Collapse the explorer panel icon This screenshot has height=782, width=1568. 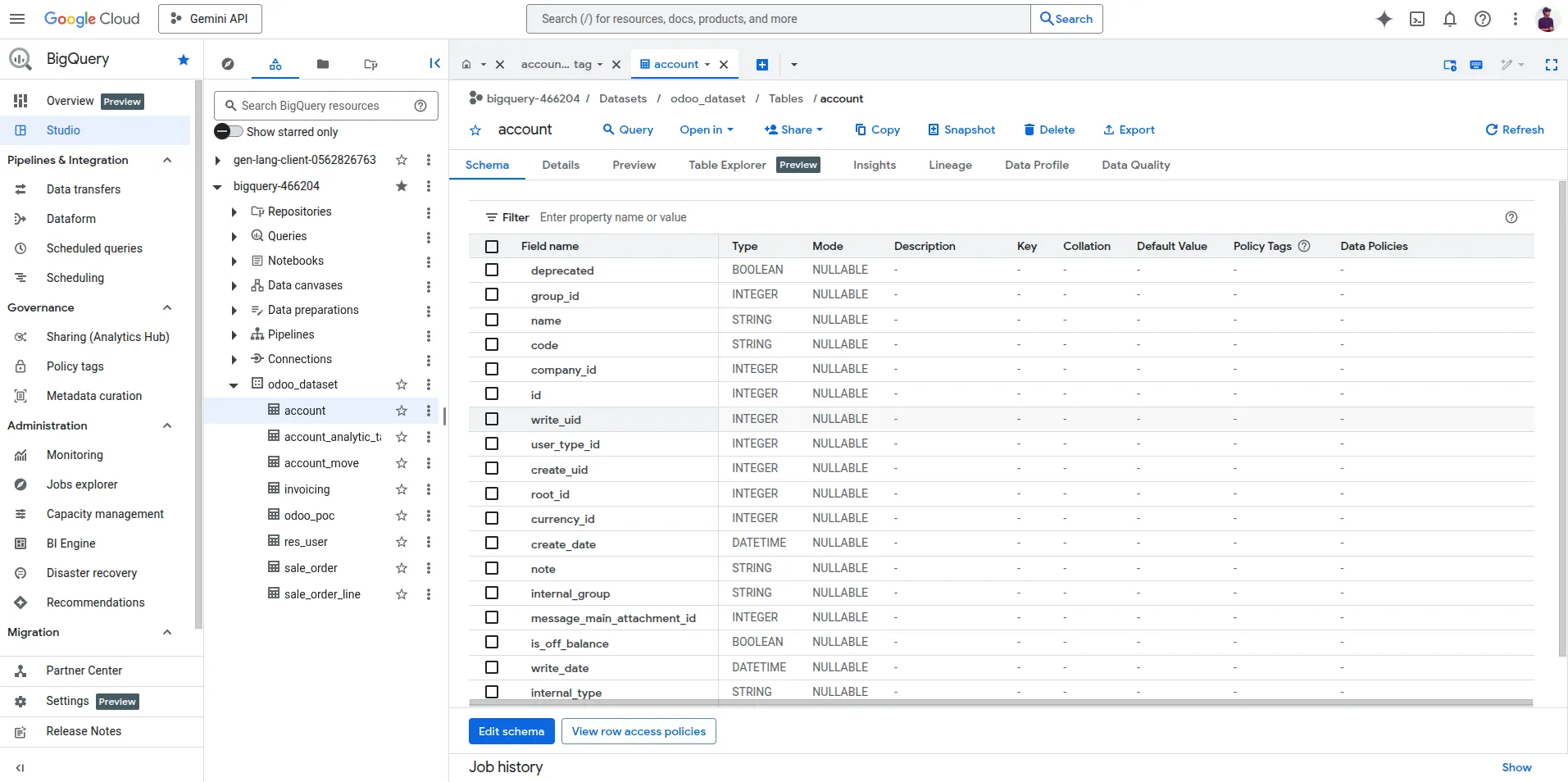[434, 64]
